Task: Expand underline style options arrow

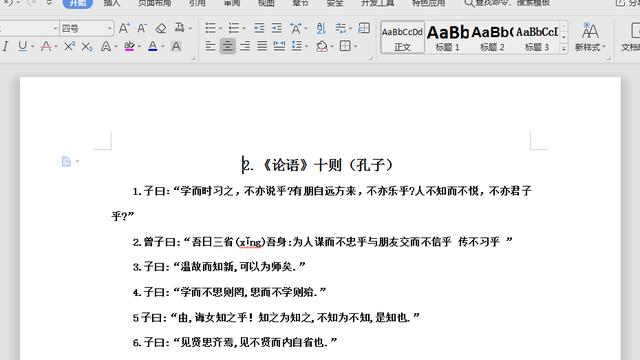Action: pyautogui.click(x=33, y=47)
